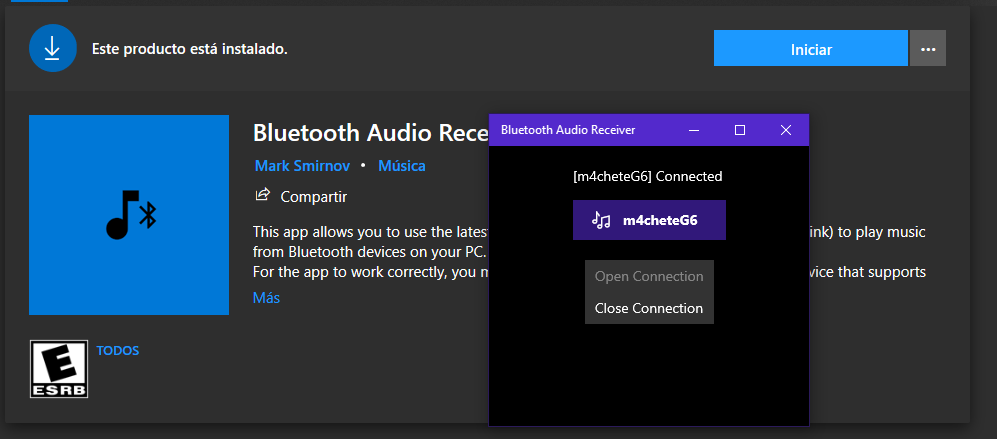This screenshot has height=439, width=997.
Task: Click the store page app title heading
Action: [x=370, y=133]
